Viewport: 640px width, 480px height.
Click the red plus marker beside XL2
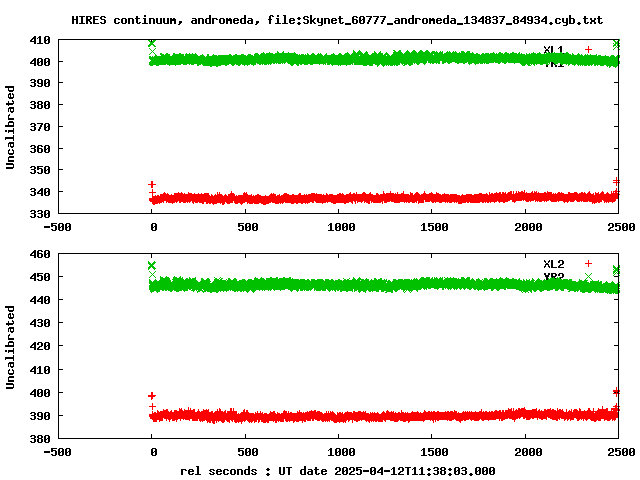click(588, 264)
